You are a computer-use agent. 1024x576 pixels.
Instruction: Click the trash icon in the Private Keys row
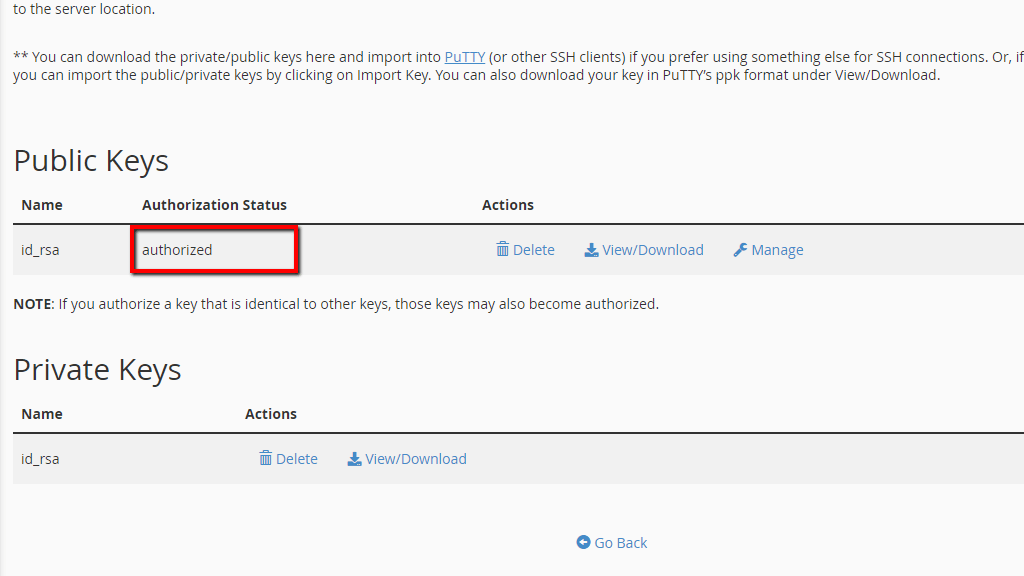265,458
